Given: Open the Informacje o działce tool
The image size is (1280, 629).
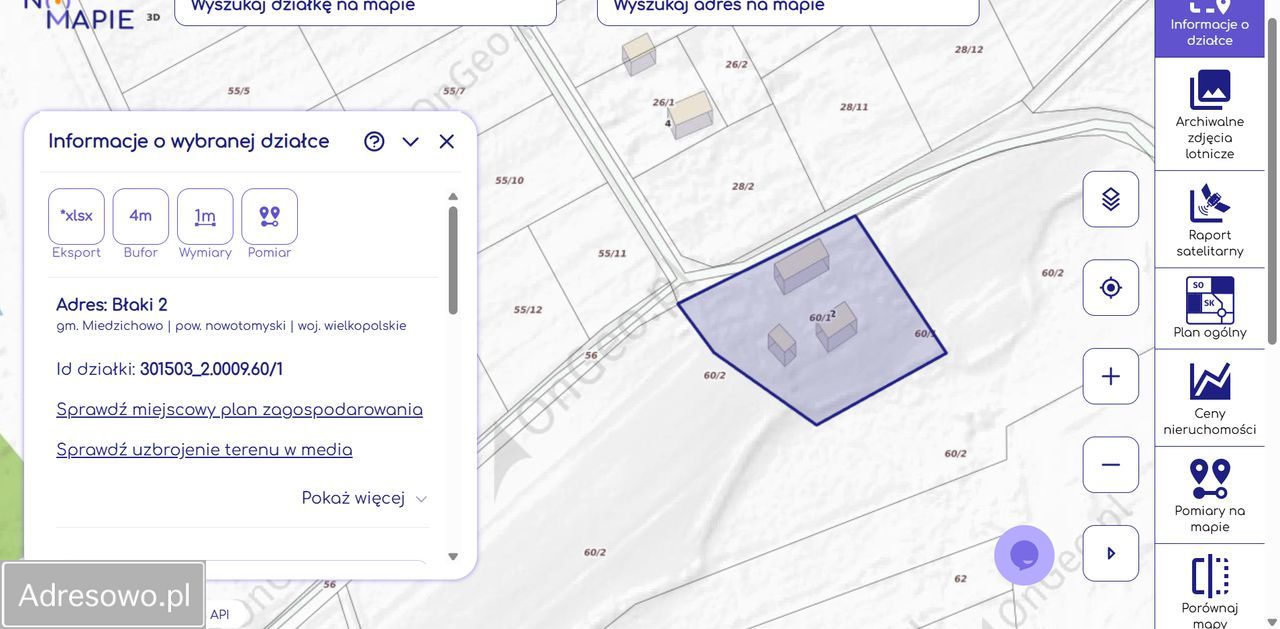Looking at the screenshot, I should (1209, 26).
